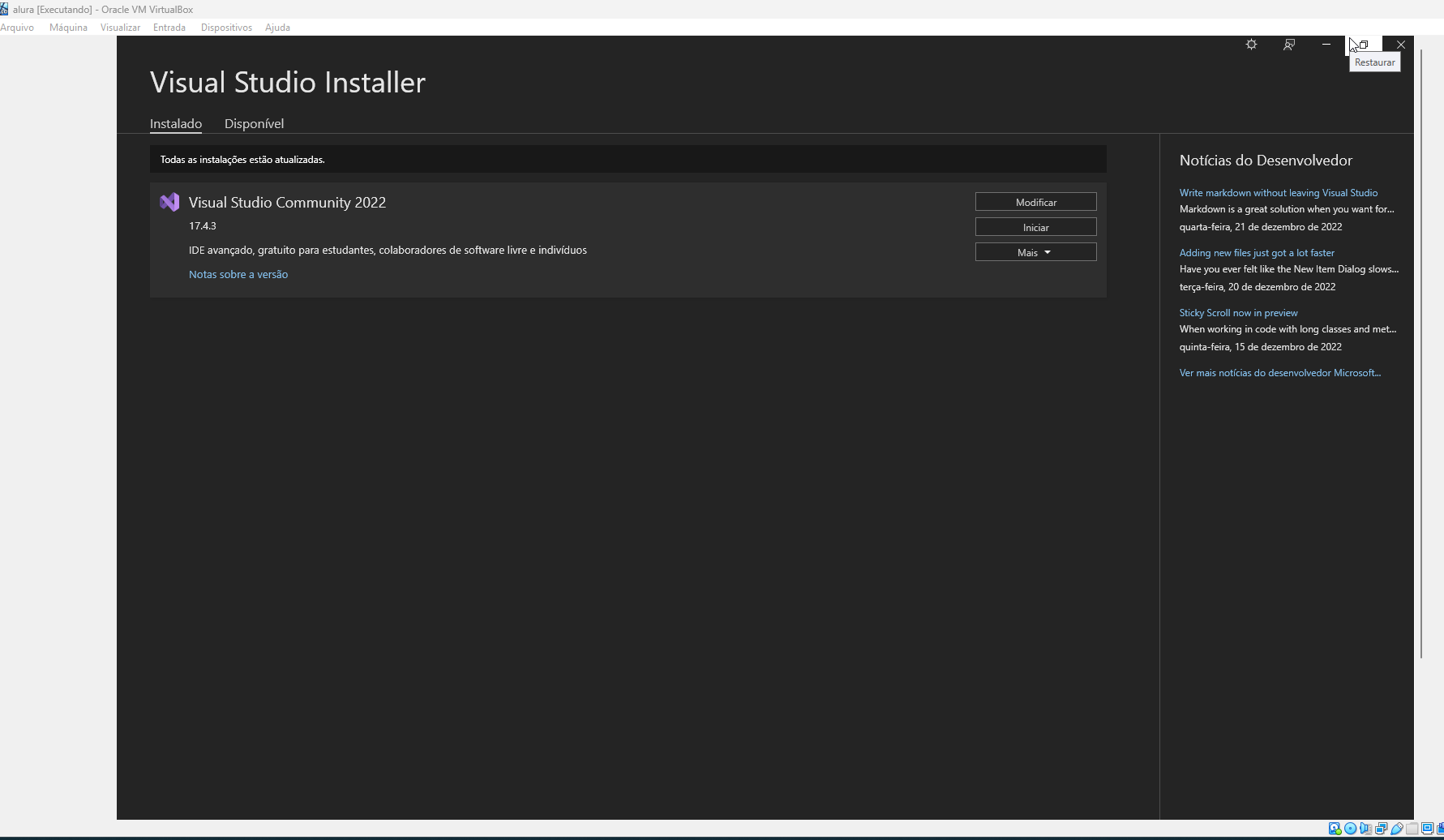Click the Modificar button
1444x840 pixels.
[x=1035, y=202]
